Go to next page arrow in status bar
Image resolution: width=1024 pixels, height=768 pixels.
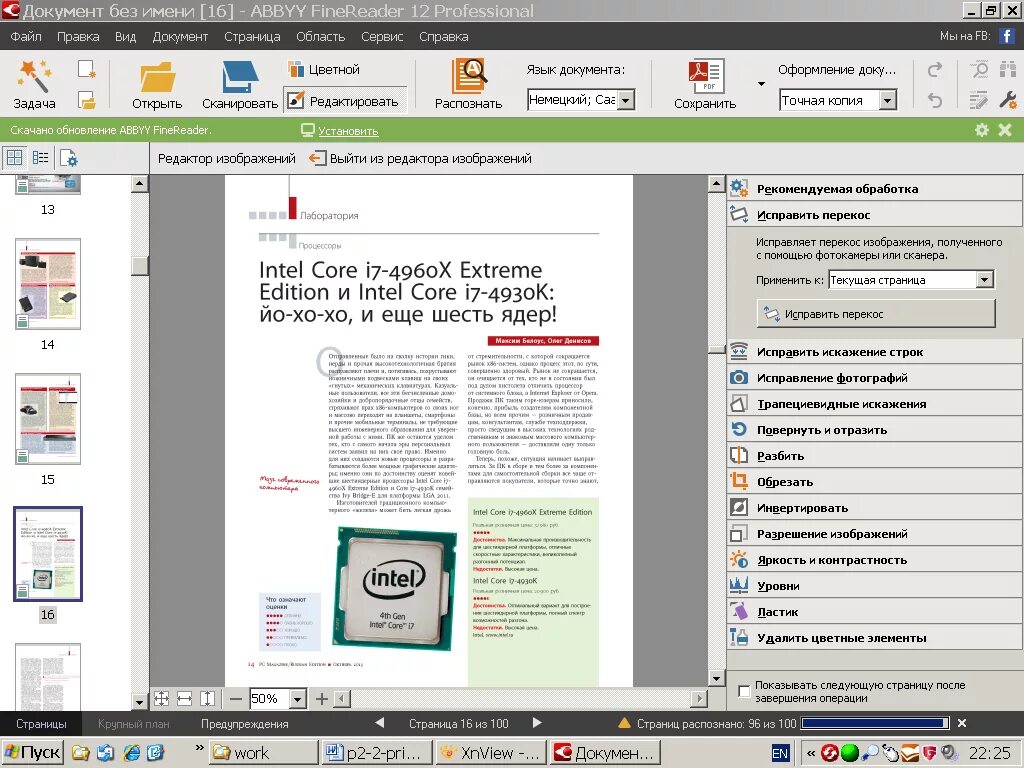tap(537, 722)
